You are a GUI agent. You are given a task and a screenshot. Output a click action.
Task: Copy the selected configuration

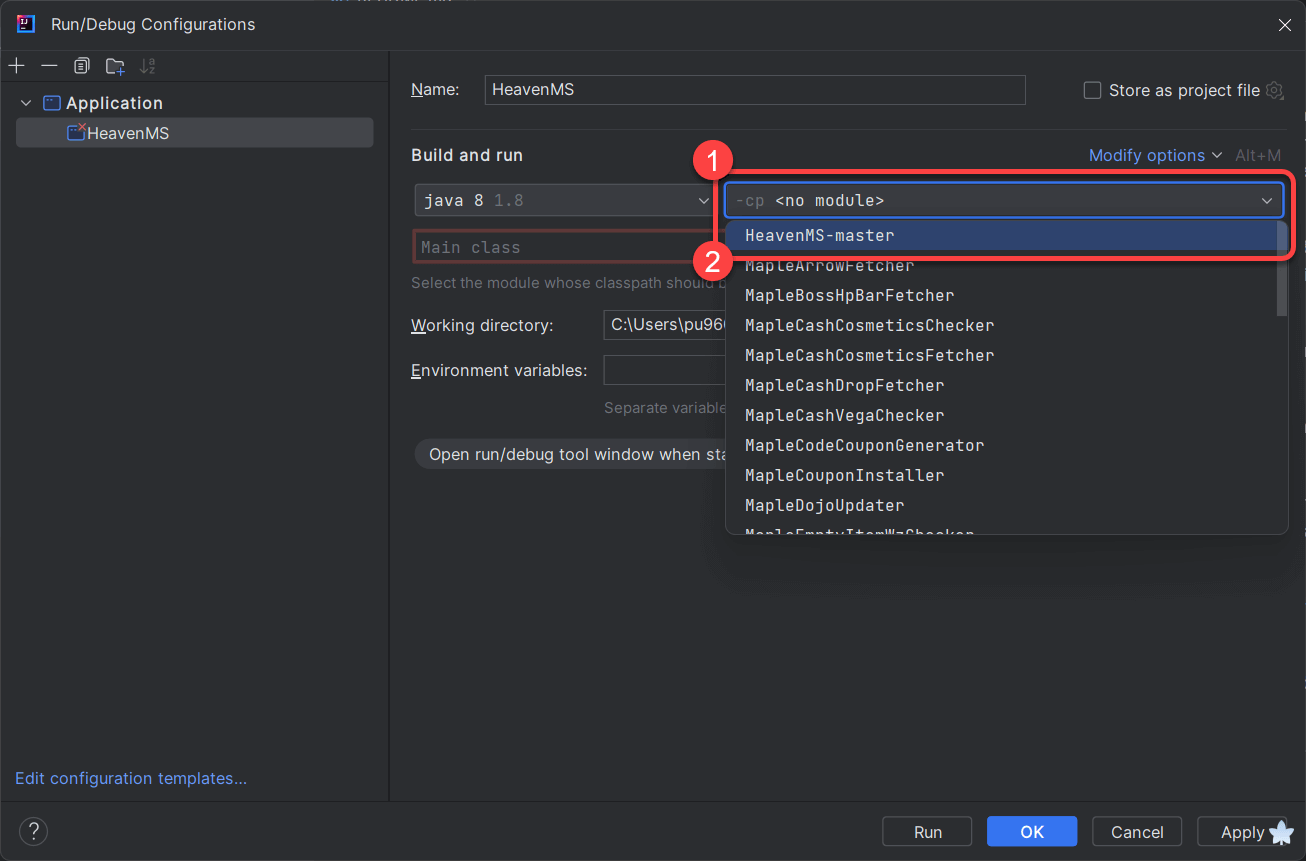click(x=82, y=66)
